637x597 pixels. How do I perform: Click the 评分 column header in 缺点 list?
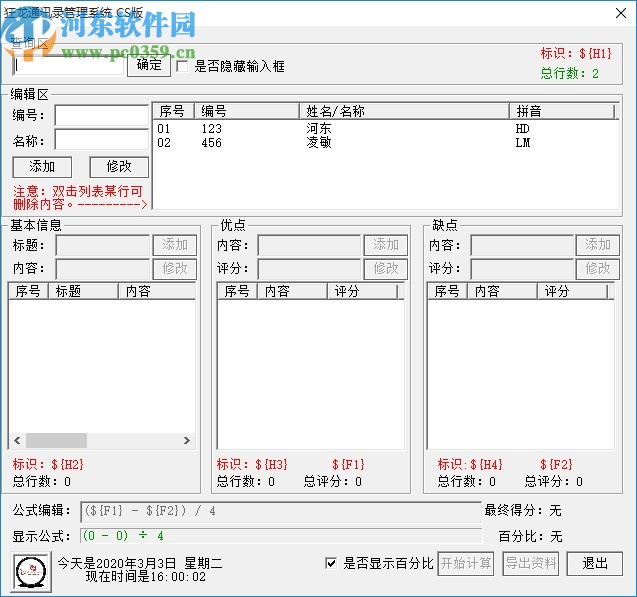point(573,291)
